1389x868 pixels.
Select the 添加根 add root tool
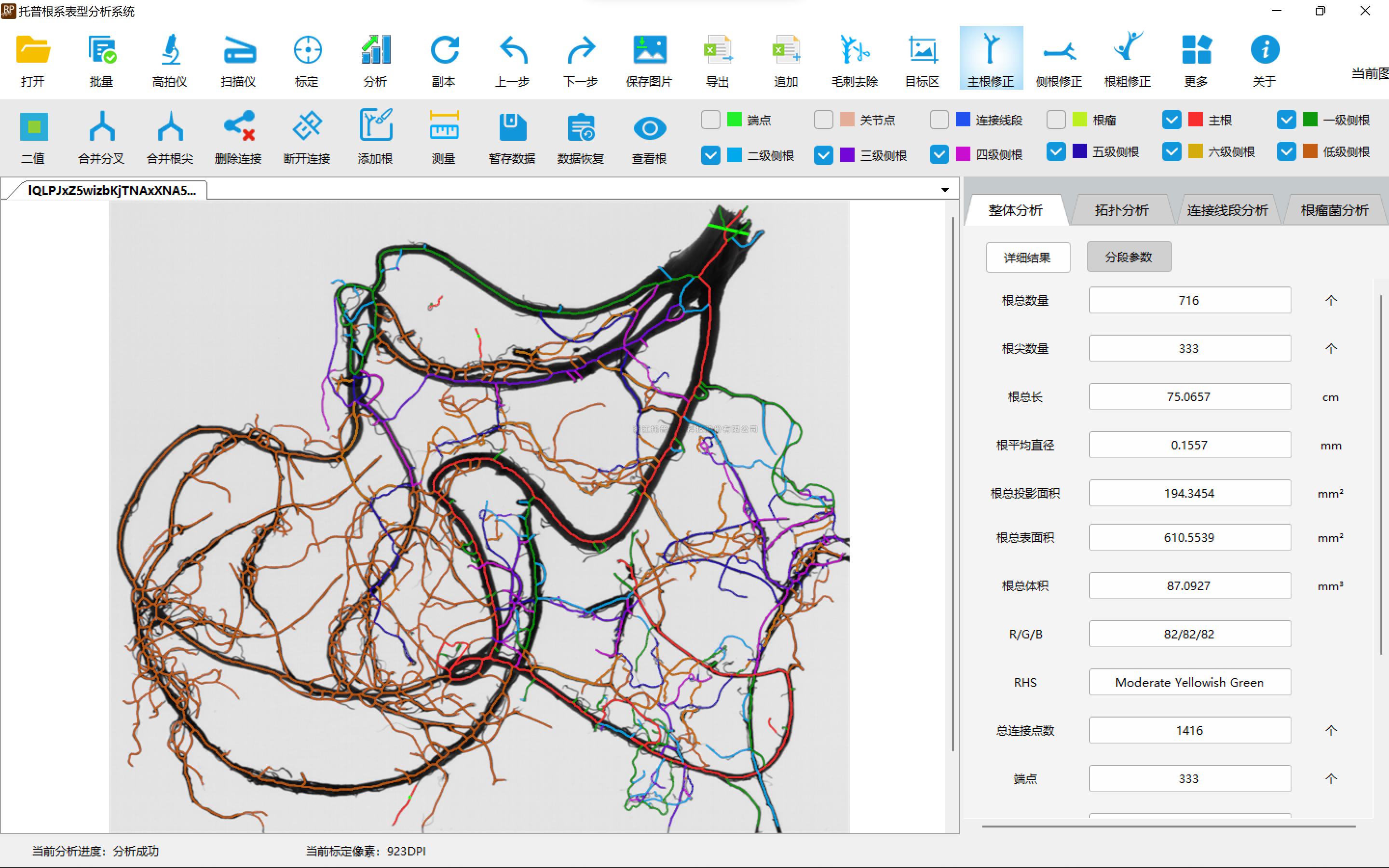(375, 127)
